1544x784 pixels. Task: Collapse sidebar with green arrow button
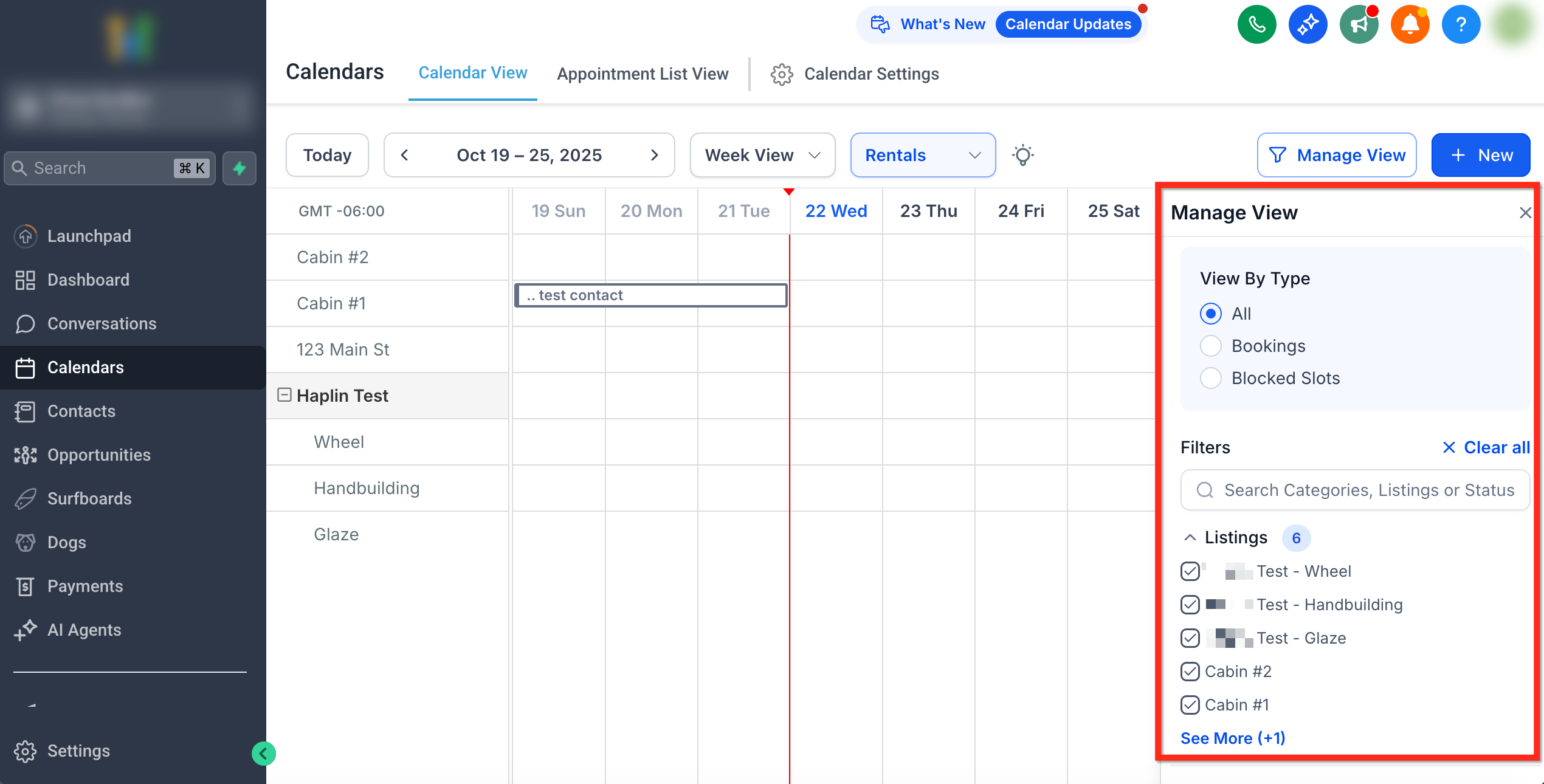[x=264, y=754]
